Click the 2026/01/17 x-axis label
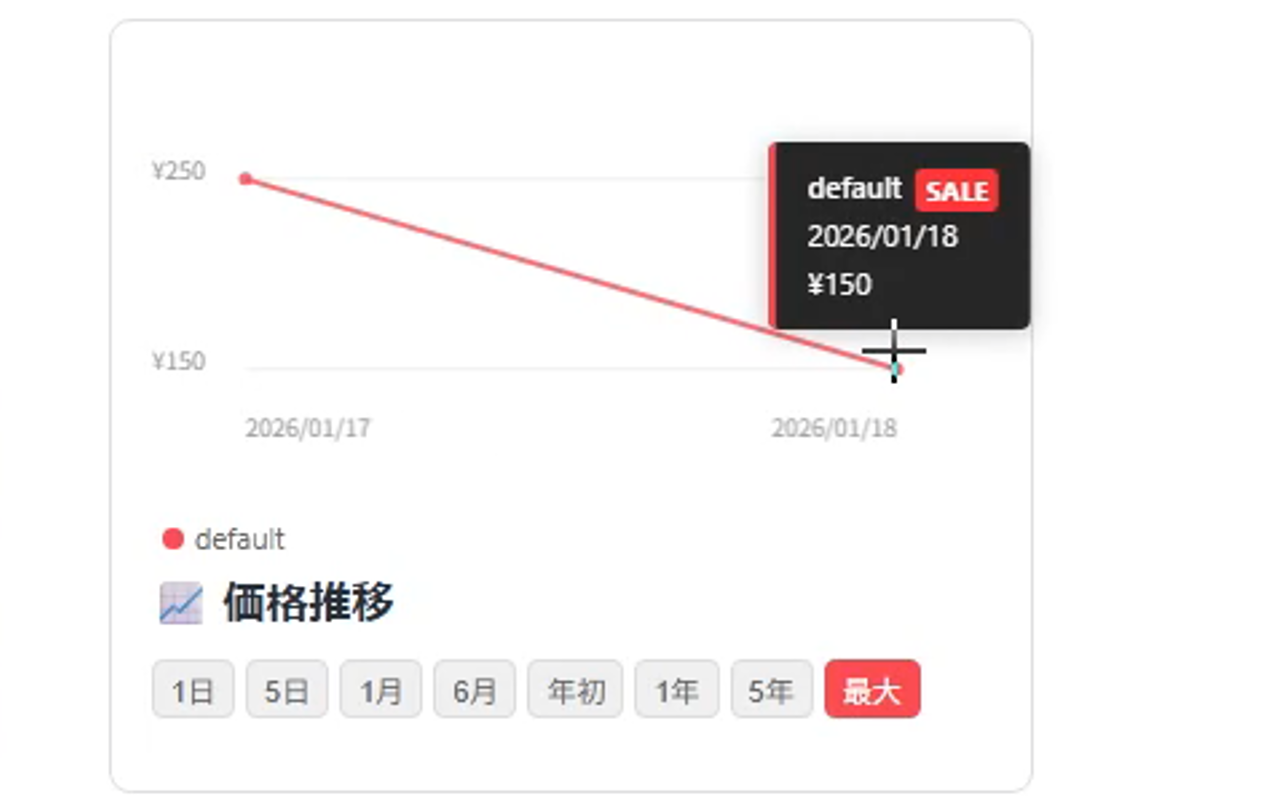1280x800 pixels. pyautogui.click(x=308, y=429)
